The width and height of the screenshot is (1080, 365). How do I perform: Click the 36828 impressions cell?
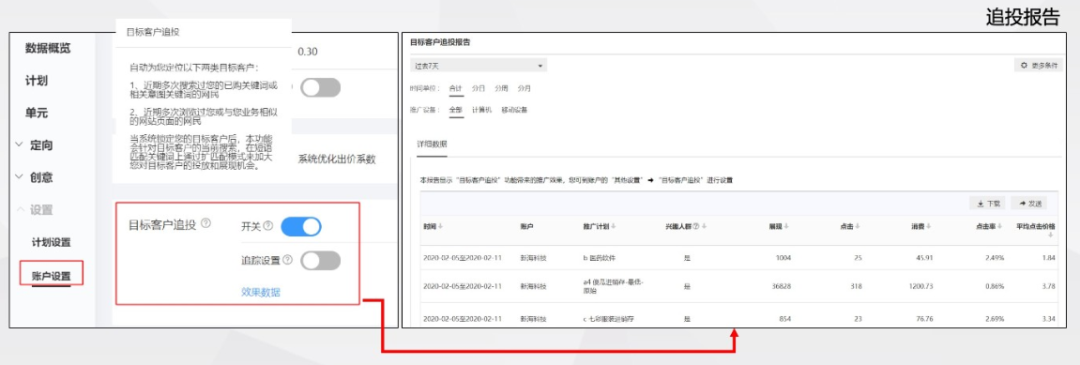pyautogui.click(x=782, y=286)
